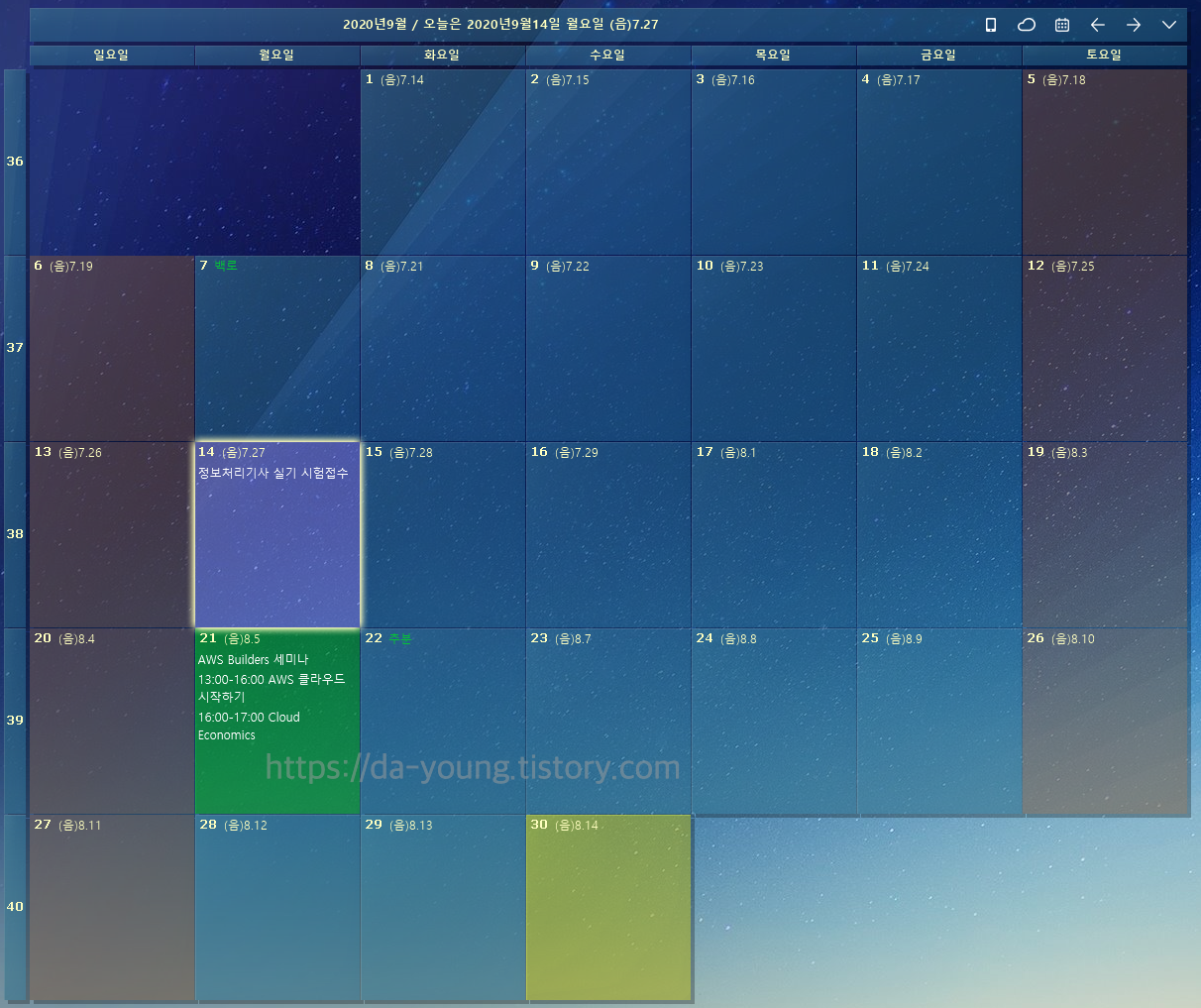Click the cloud sync icon

pos(1026,25)
